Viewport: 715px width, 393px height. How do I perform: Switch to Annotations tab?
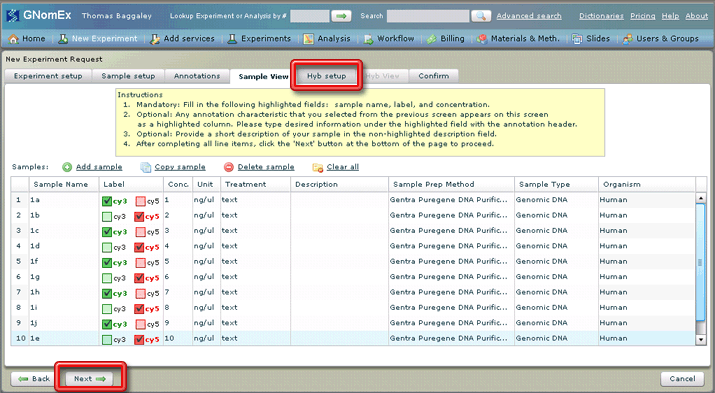(x=197, y=76)
